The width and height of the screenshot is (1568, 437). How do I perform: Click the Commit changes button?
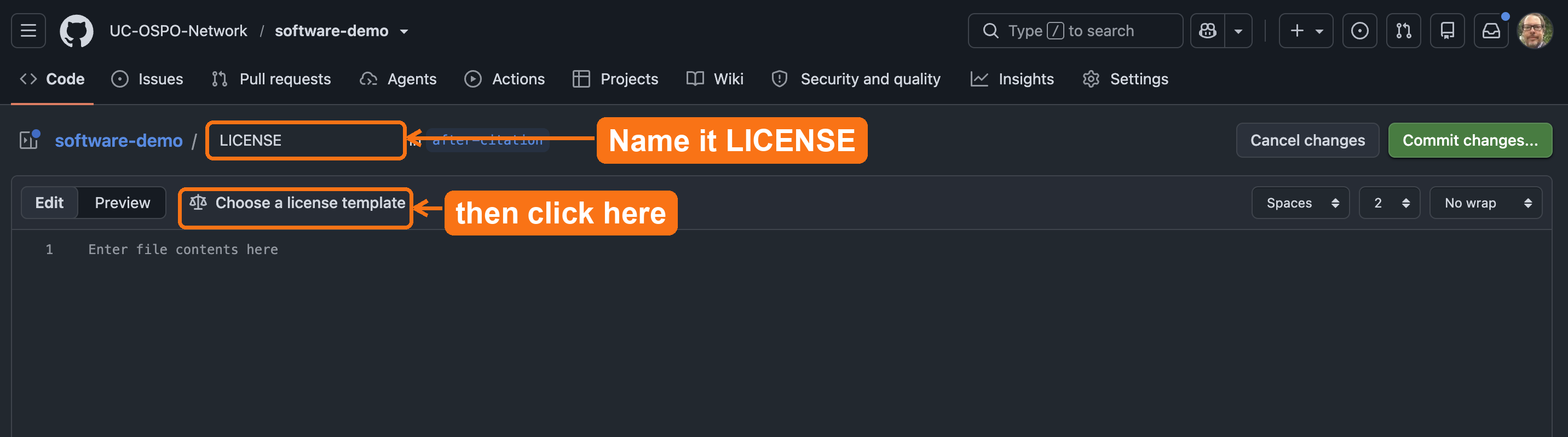tap(1470, 141)
